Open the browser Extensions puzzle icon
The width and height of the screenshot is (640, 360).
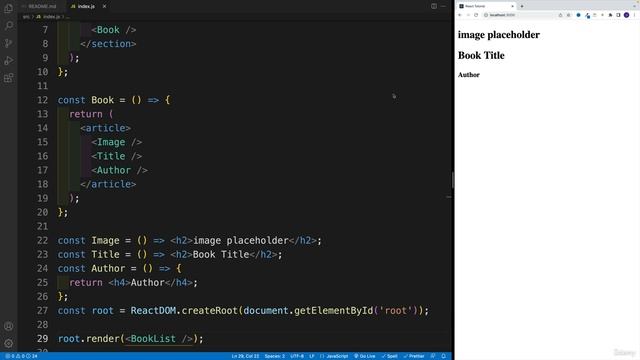point(610,15)
